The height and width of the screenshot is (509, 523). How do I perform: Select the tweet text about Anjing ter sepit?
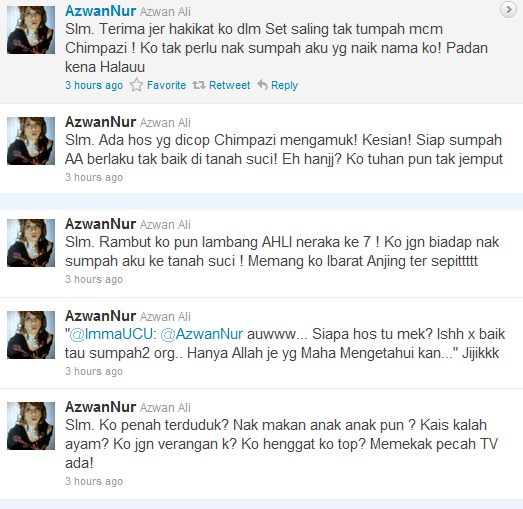click(282, 251)
